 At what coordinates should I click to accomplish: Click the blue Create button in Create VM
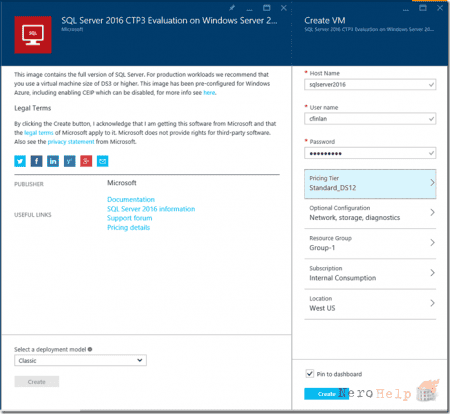[326, 394]
